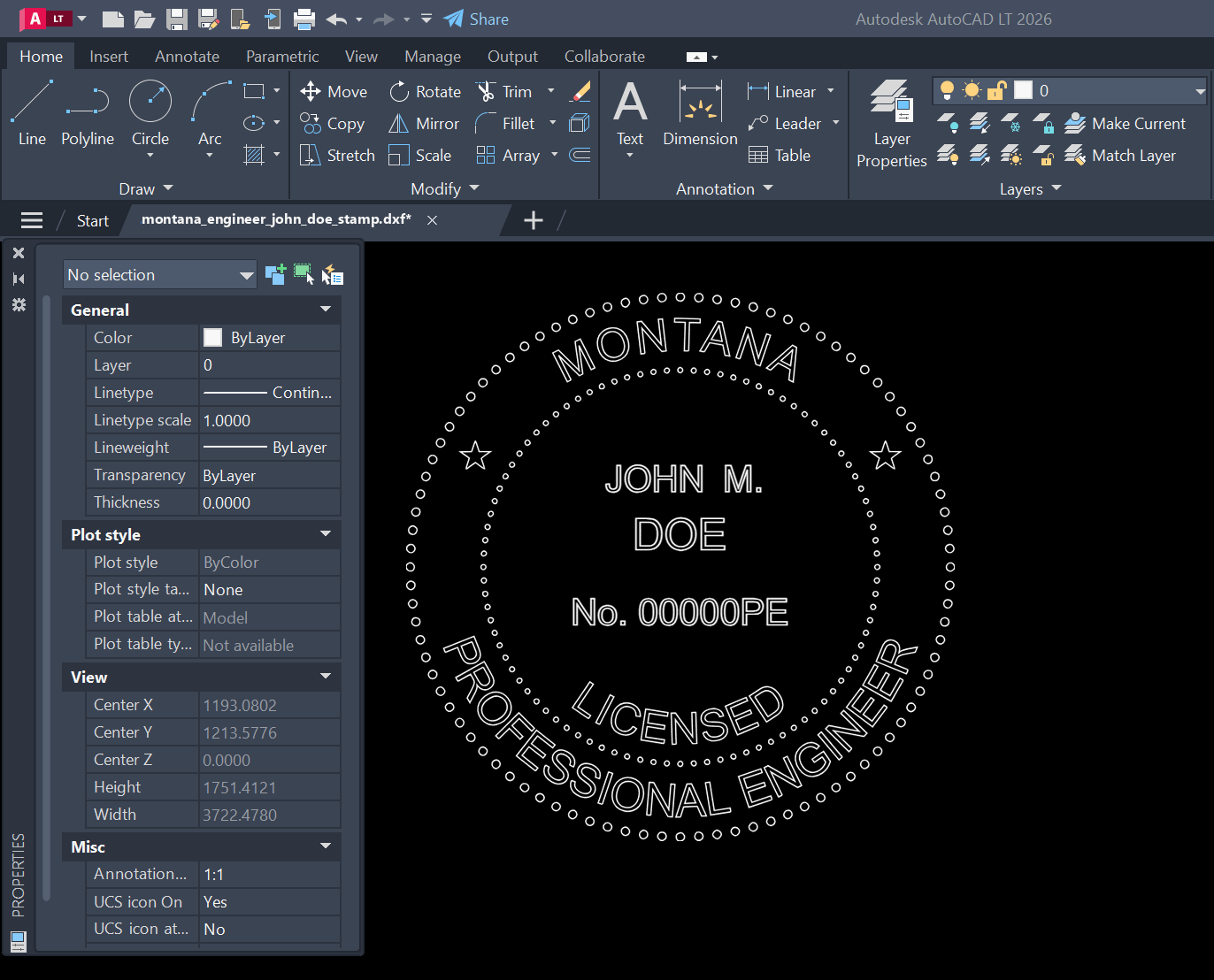Select the Text annotation tool
This screenshot has height=980, width=1214.
click(630, 112)
